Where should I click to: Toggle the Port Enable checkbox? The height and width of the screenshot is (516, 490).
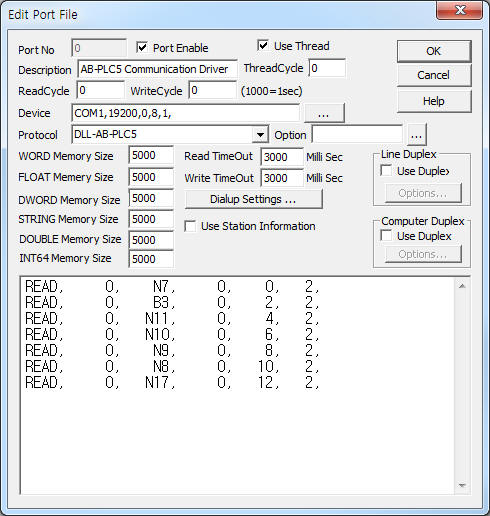(x=142, y=48)
